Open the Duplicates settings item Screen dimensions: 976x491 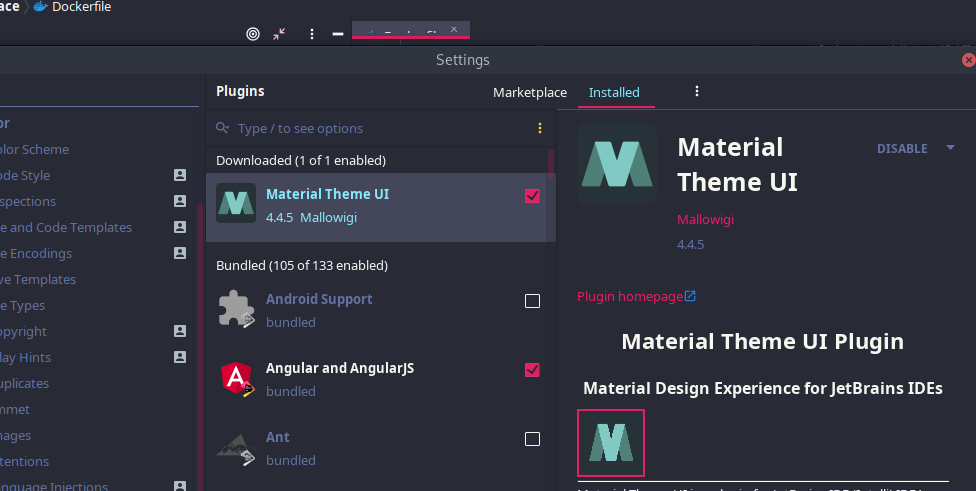[24, 384]
